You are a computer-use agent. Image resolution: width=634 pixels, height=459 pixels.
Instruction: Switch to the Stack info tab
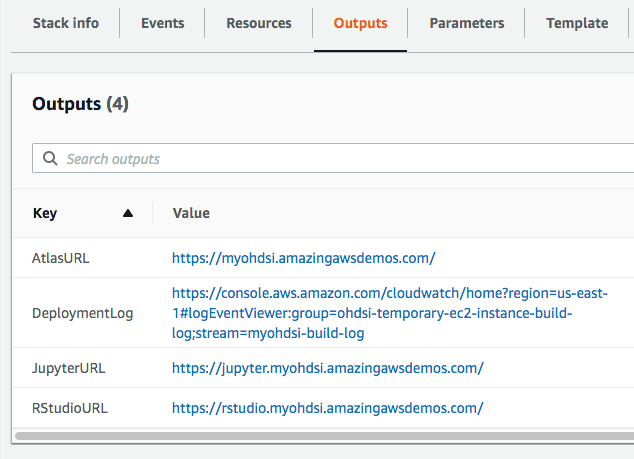pyautogui.click(x=66, y=23)
